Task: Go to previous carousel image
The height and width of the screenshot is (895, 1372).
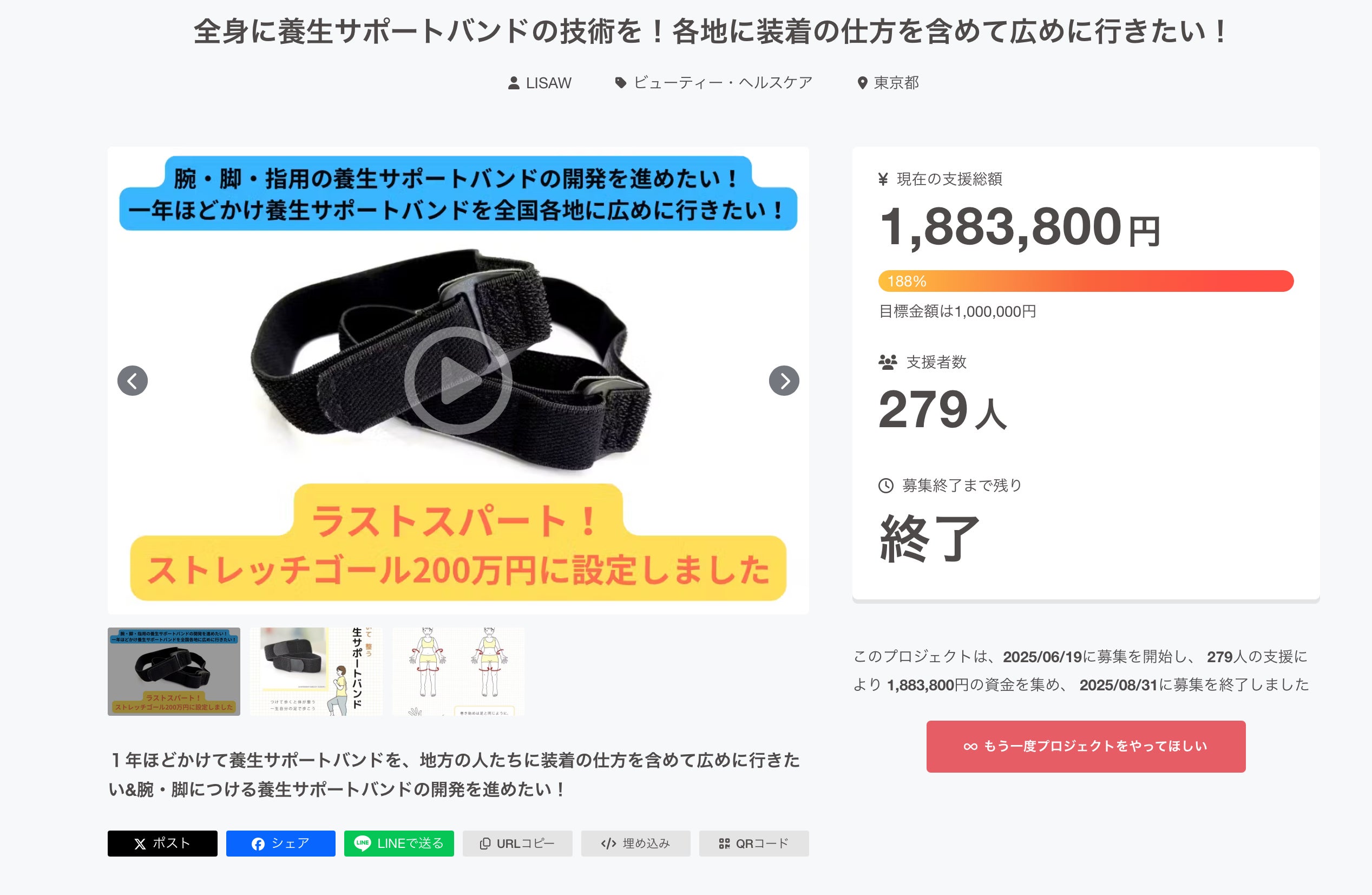Action: [133, 381]
